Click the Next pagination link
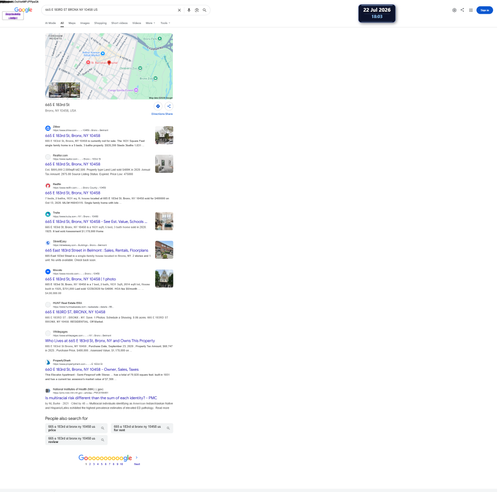The width and height of the screenshot is (500, 492). point(137,464)
